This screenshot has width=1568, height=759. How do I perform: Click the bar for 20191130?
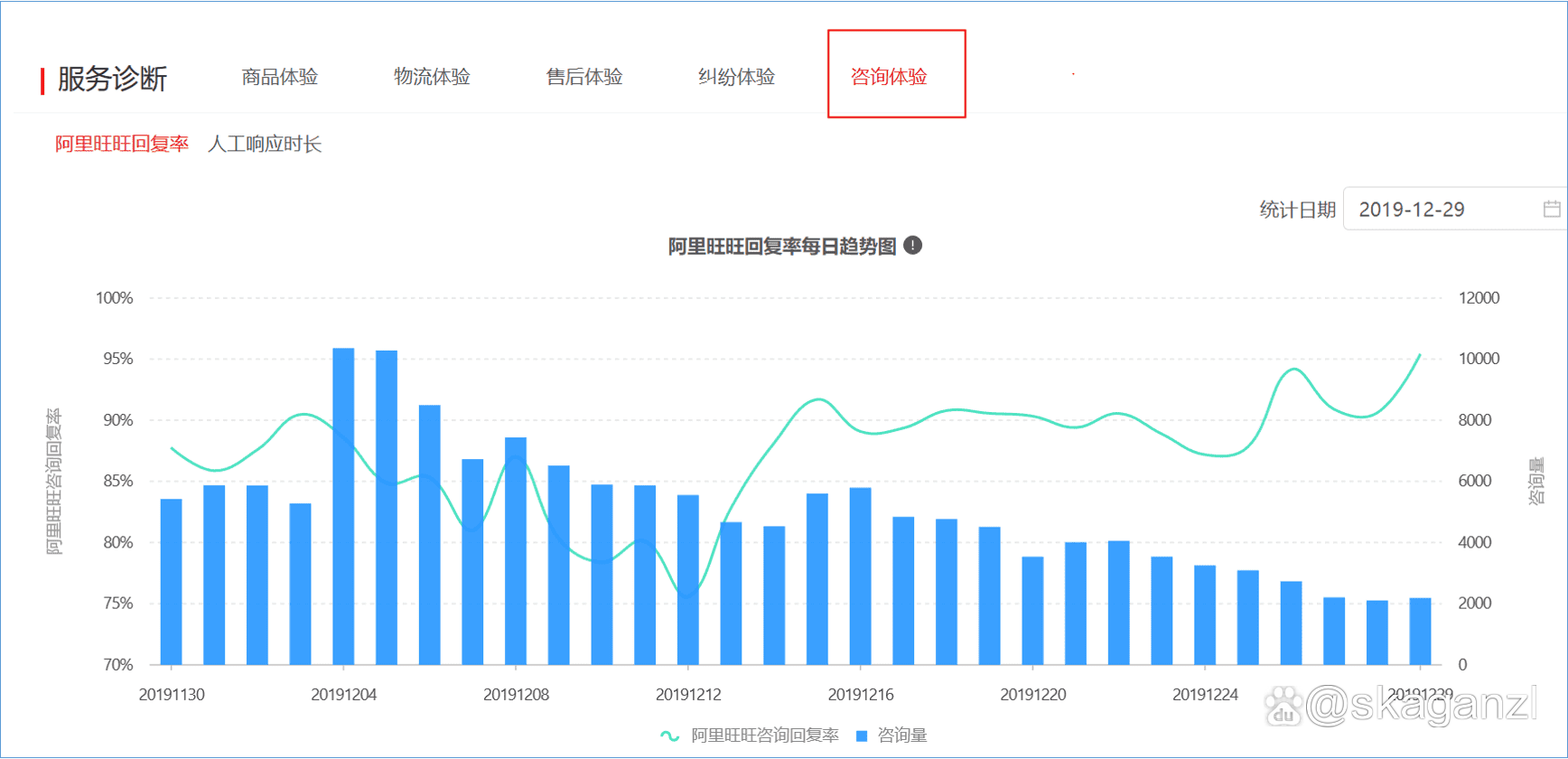coord(172,582)
